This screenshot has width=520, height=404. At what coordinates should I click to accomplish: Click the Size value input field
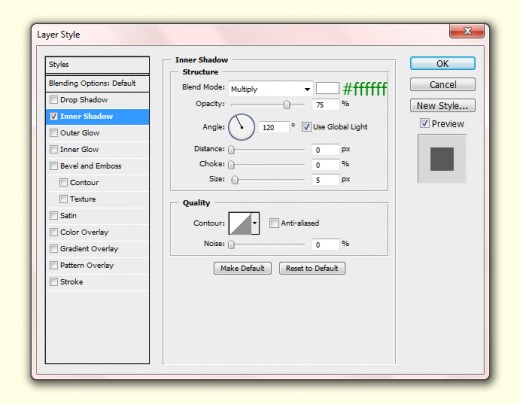pyautogui.click(x=325, y=180)
